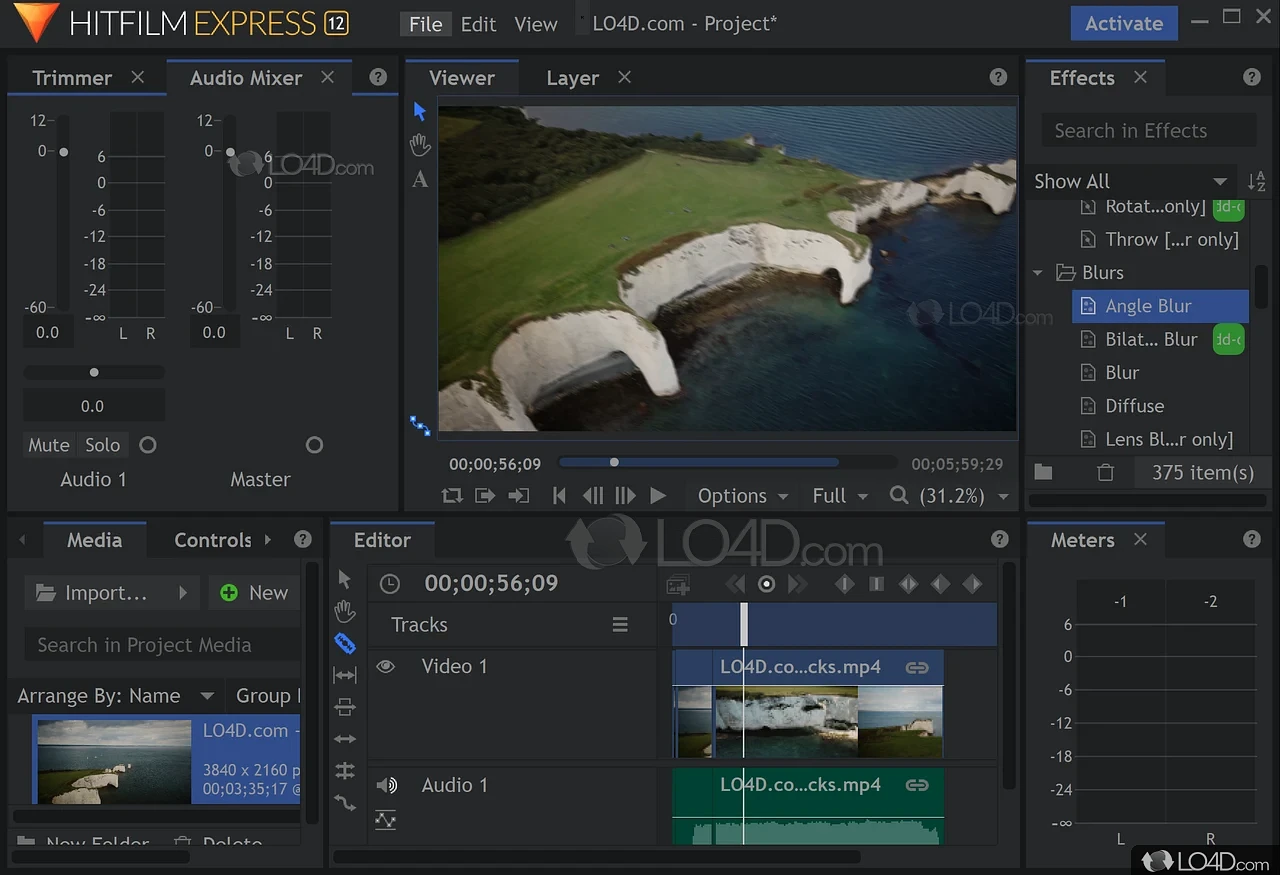Click Mute on the Audio 1 mixer channel
The height and width of the screenshot is (875, 1280).
coord(48,445)
